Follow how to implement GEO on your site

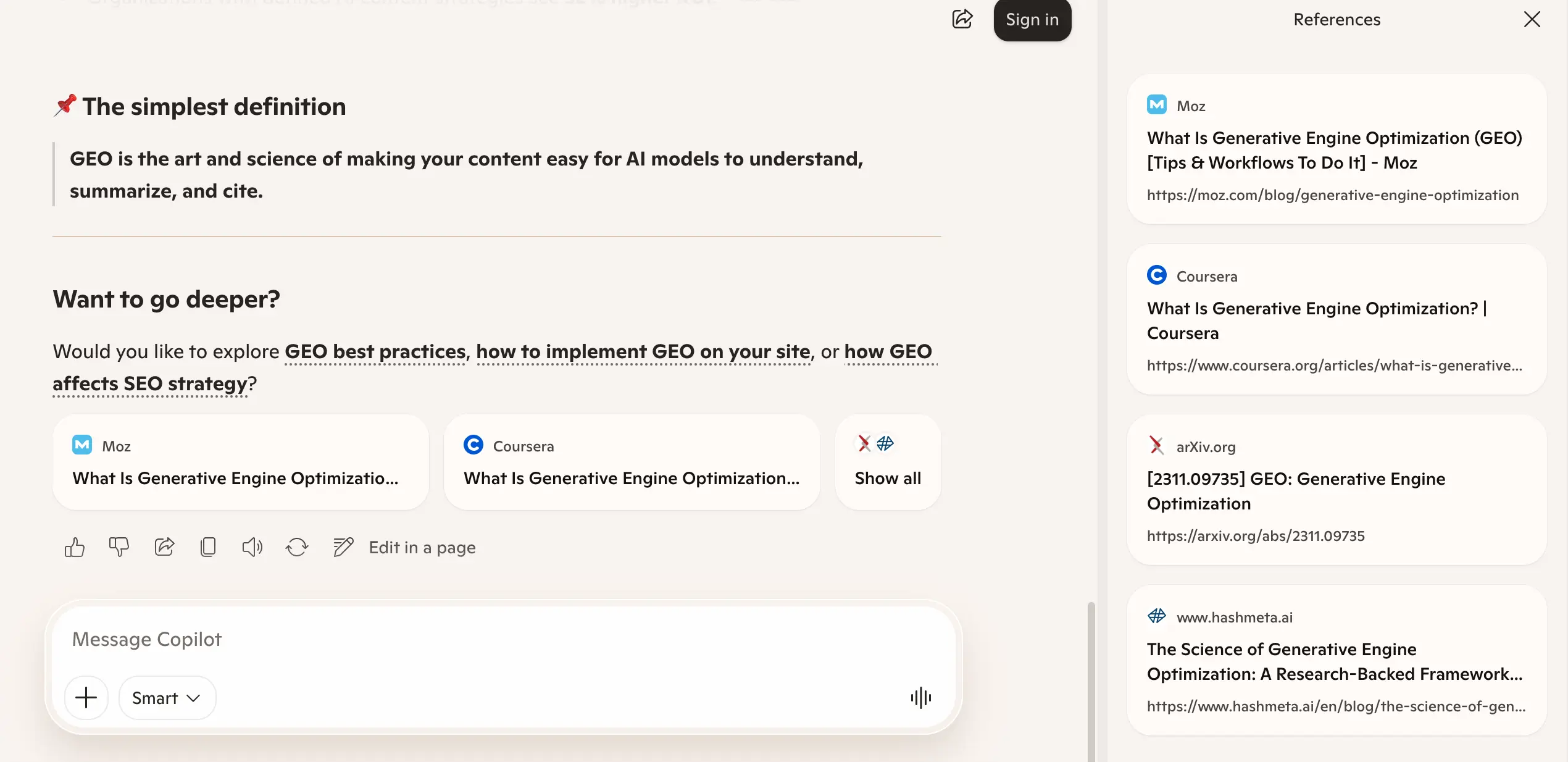(643, 351)
